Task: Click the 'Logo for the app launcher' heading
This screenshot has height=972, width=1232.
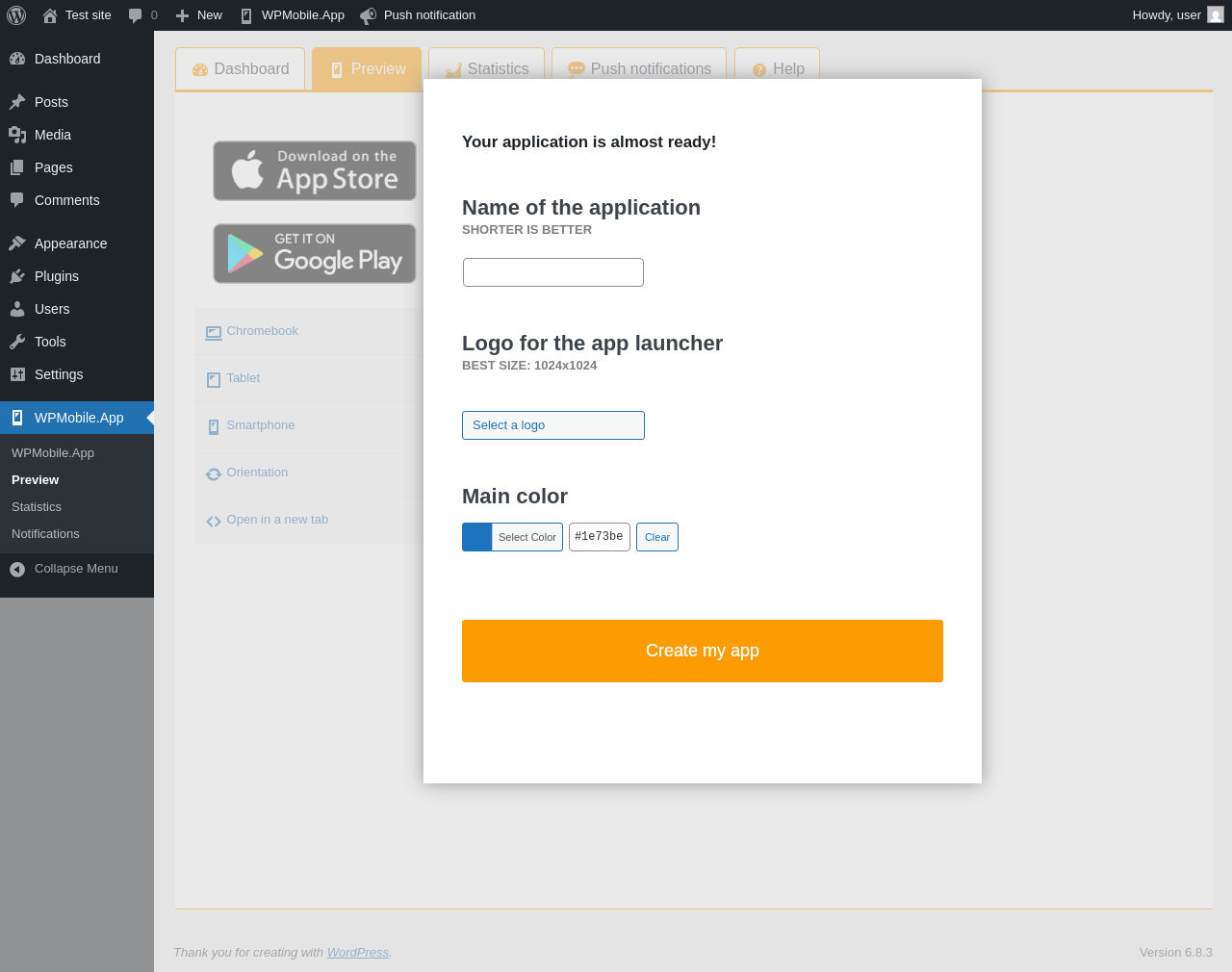Action: pyautogui.click(x=593, y=344)
